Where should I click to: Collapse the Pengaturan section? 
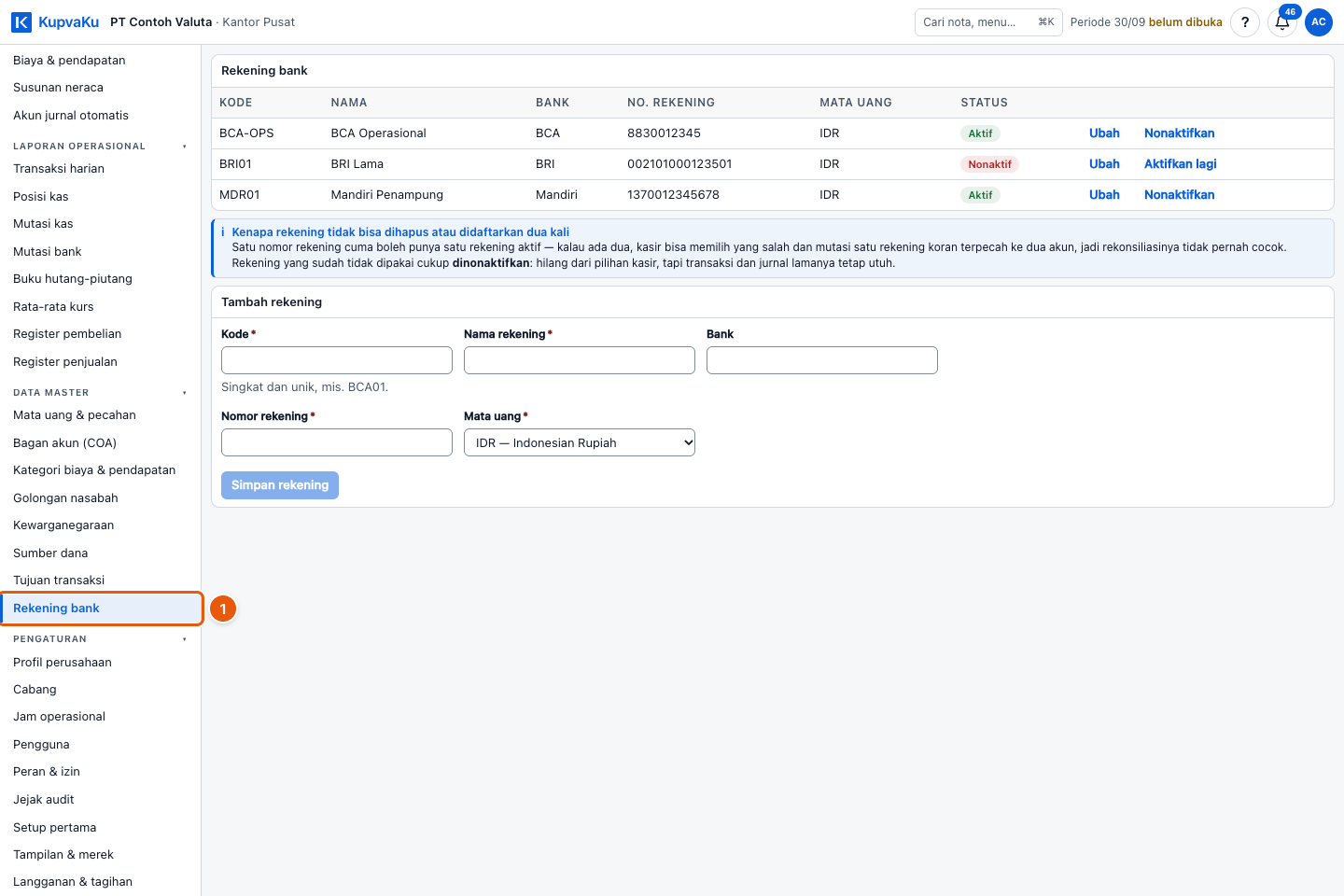click(100, 639)
